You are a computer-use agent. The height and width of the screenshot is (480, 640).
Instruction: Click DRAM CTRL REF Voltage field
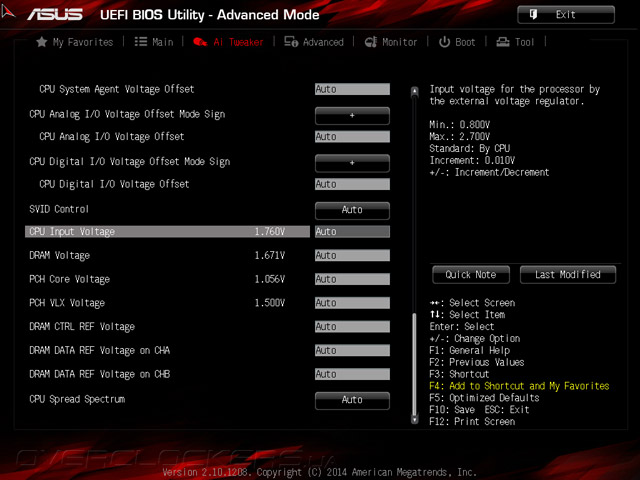pyautogui.click(x=352, y=326)
